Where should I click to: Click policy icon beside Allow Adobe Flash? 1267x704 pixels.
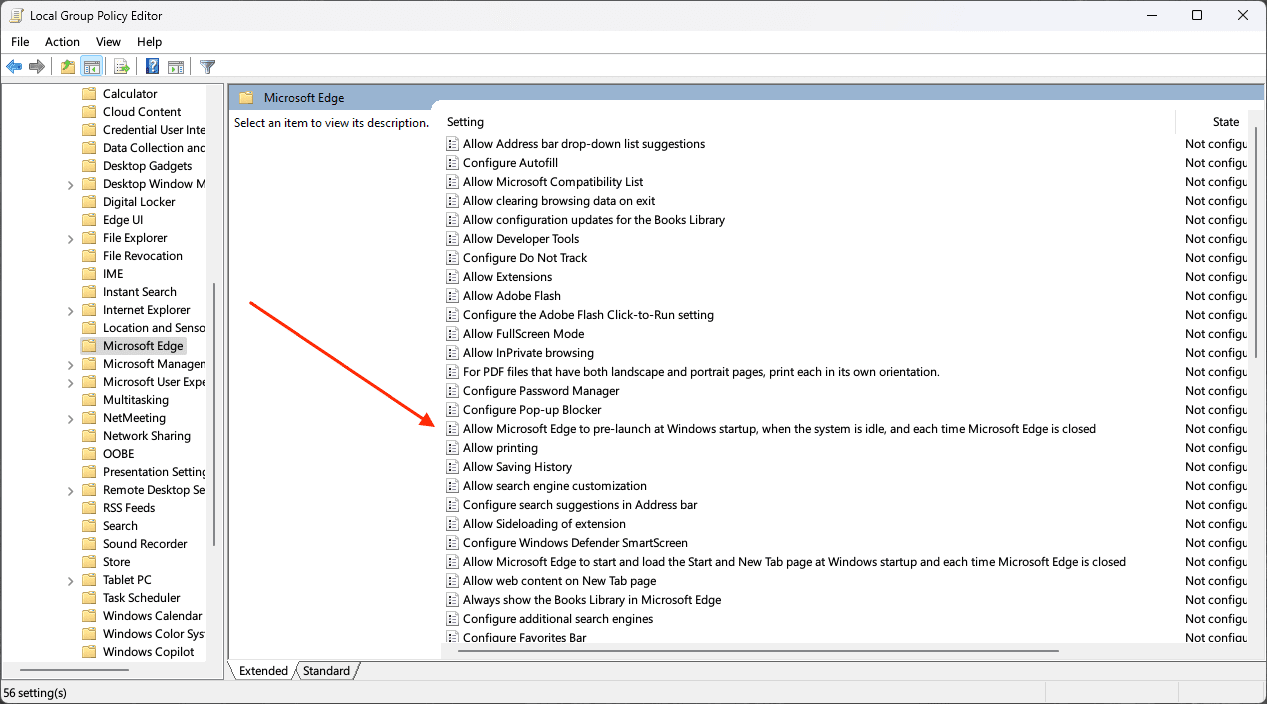pyautogui.click(x=453, y=296)
